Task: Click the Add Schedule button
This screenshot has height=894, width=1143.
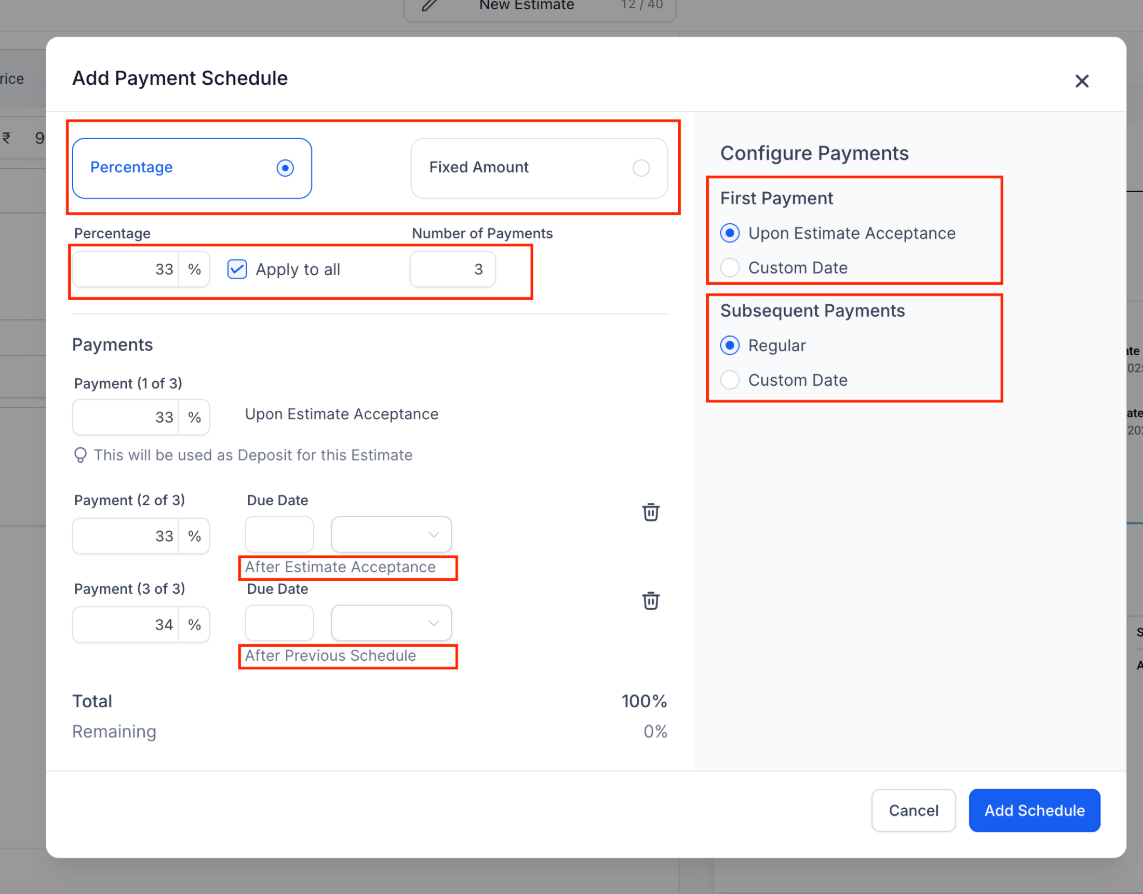Action: [1034, 811]
